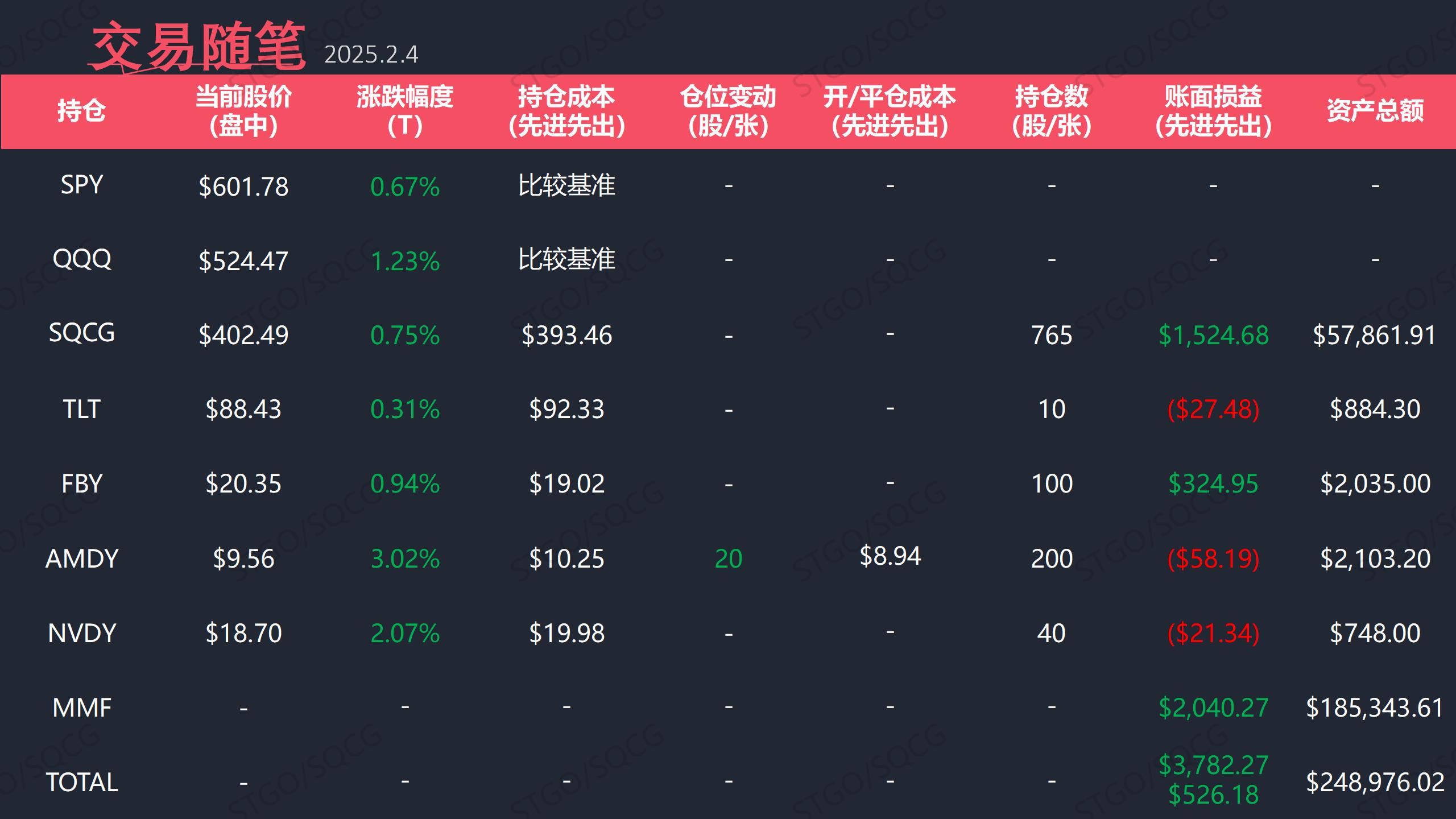This screenshot has height=819, width=1456.
Task: Click the 账面损益 column header
Action: tap(1213, 111)
